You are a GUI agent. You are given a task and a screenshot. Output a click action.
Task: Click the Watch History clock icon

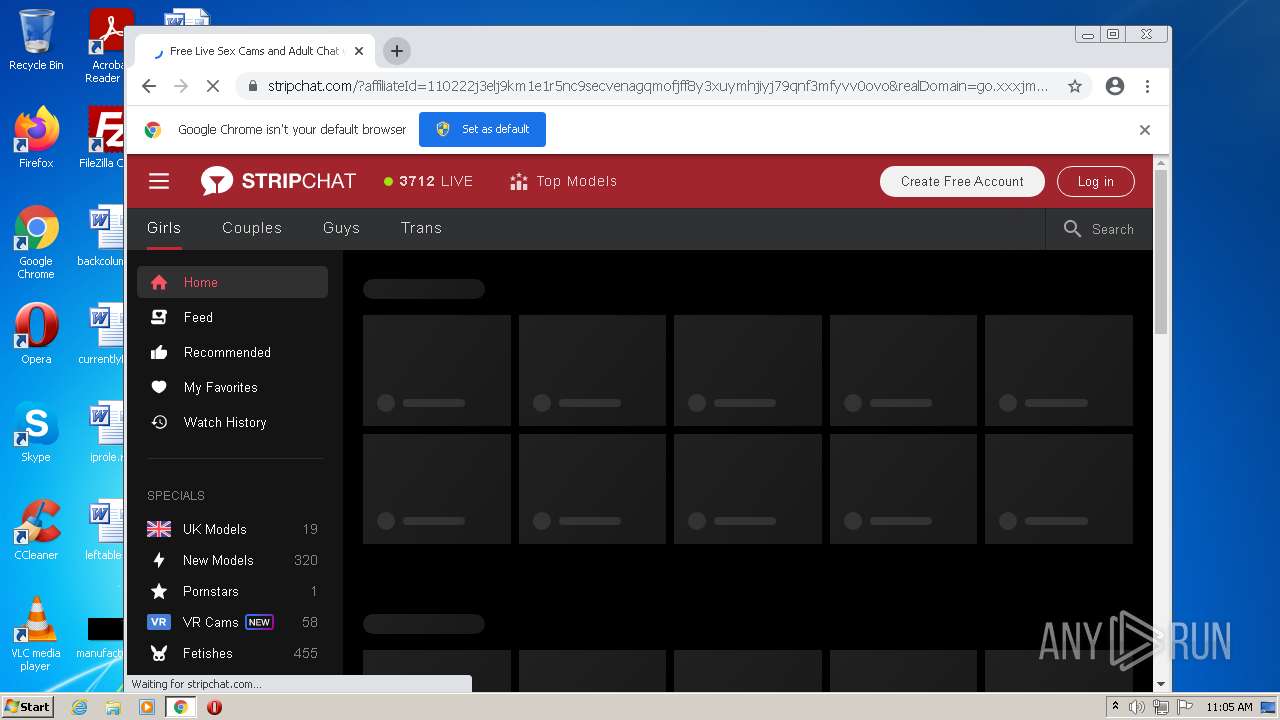pos(159,422)
